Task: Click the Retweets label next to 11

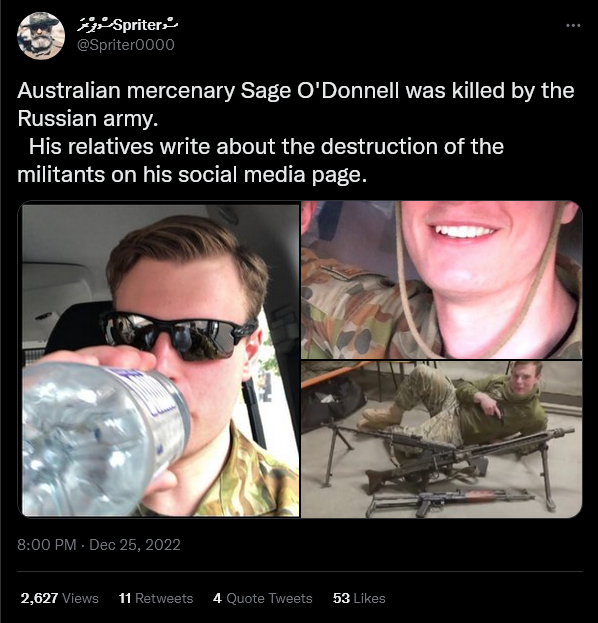Action: 164,598
